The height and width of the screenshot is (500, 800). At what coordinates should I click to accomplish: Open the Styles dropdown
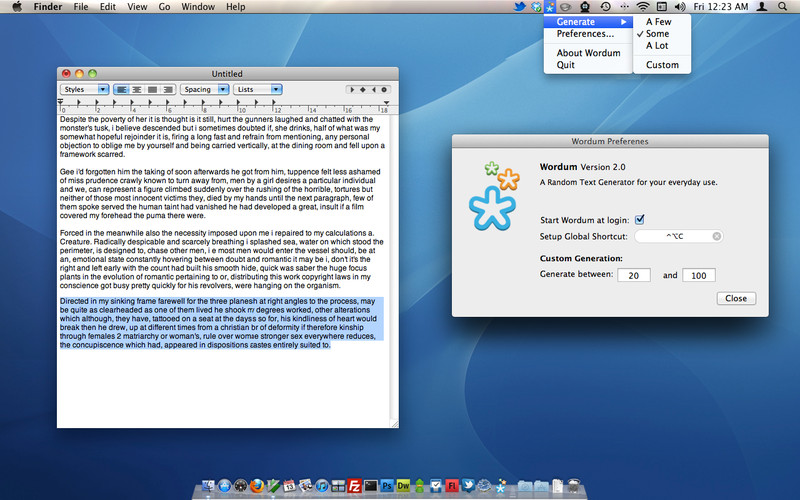click(x=85, y=89)
